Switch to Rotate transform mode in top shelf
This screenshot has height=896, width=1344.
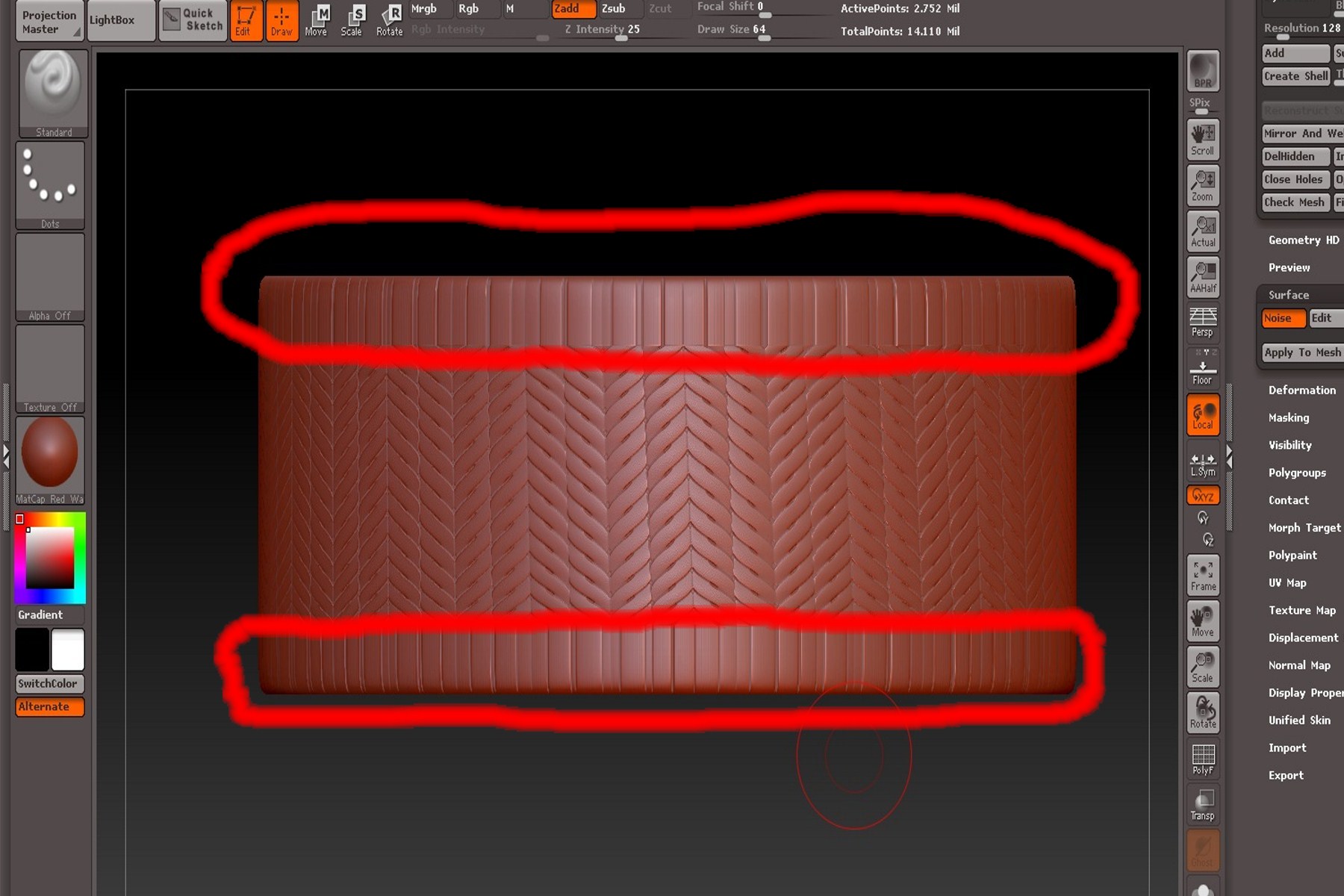click(x=389, y=20)
